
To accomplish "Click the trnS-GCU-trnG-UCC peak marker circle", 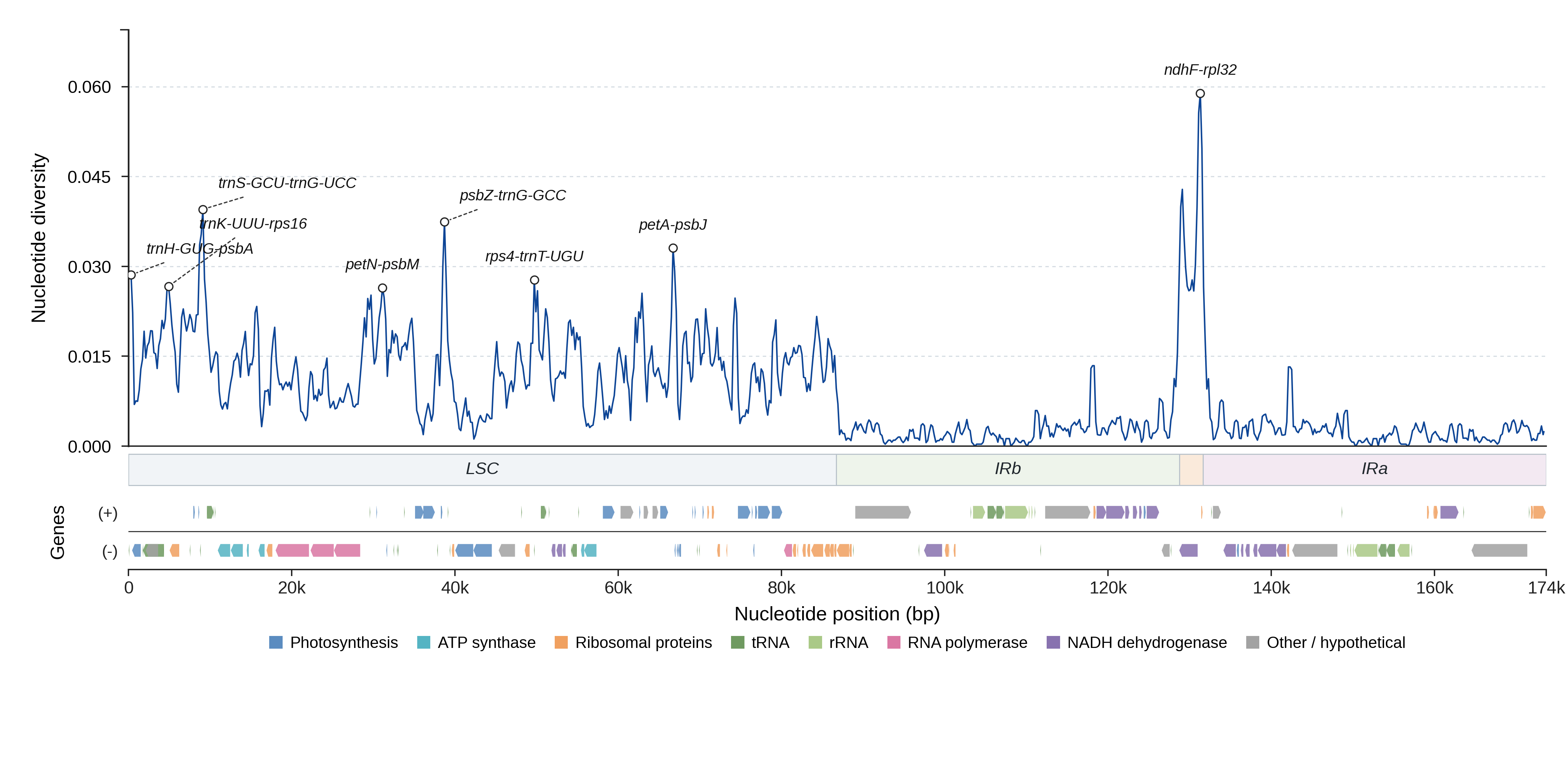I will tap(203, 209).
